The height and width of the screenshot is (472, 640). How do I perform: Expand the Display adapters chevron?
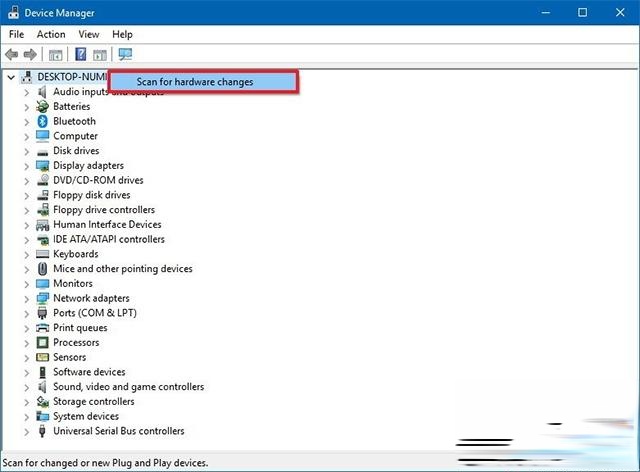point(27,166)
